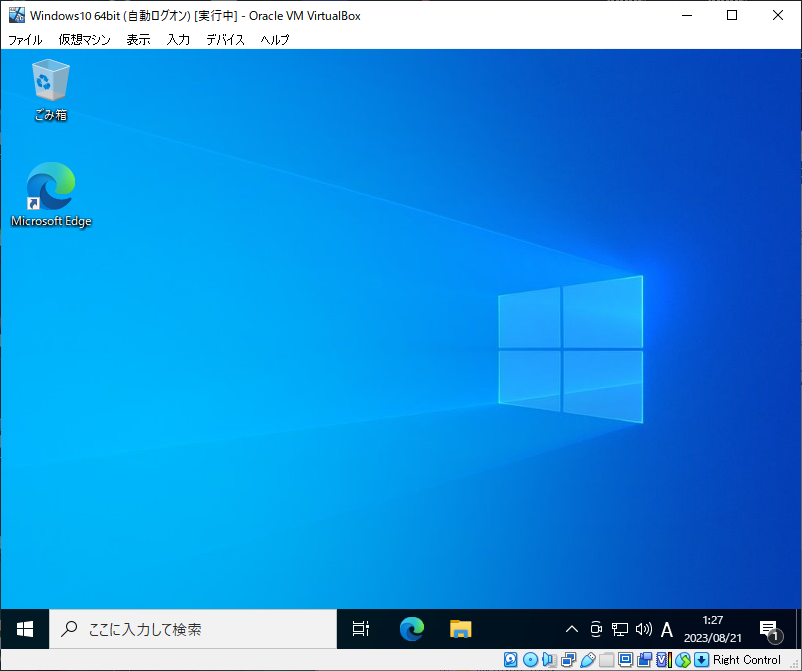Click the audio icon in VirtualBox status bar

[x=549, y=660]
